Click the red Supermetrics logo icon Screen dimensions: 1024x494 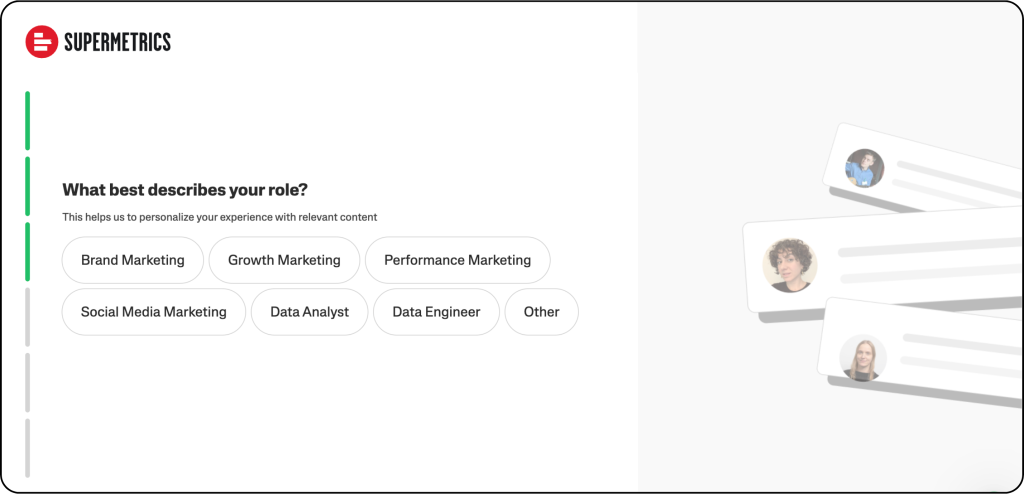(42, 41)
